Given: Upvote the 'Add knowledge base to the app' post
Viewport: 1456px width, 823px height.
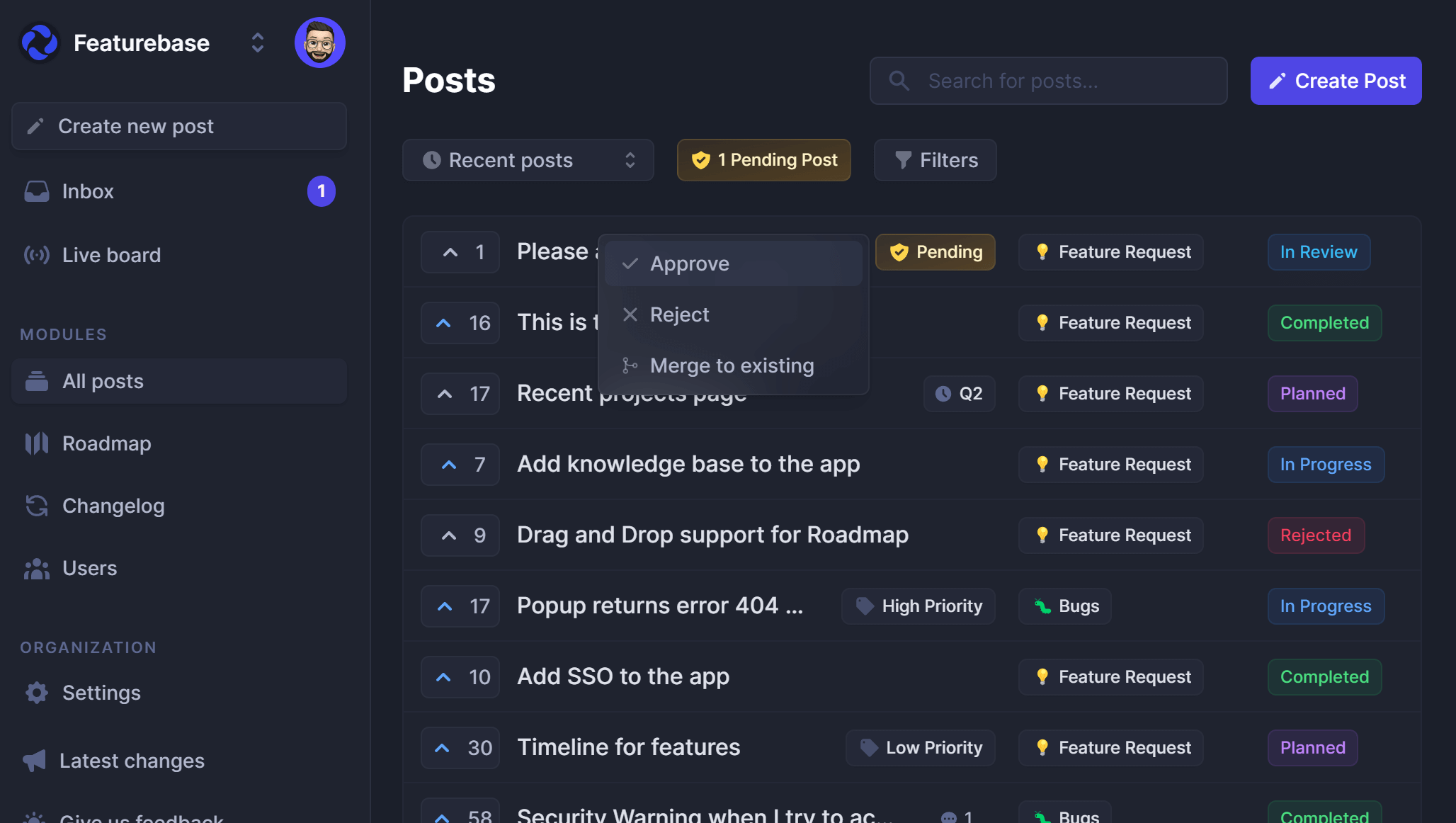Looking at the screenshot, I should point(460,464).
